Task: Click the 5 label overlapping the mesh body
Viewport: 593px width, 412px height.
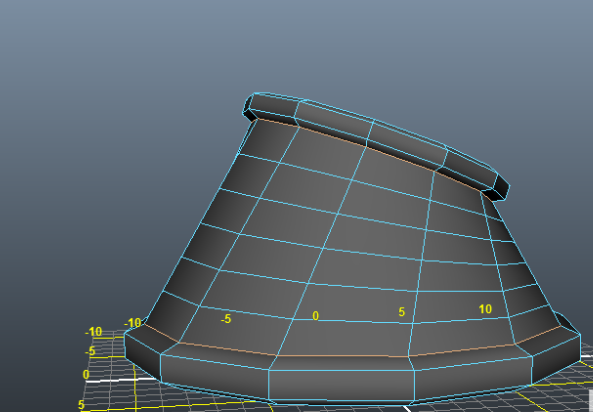Action: [x=402, y=312]
